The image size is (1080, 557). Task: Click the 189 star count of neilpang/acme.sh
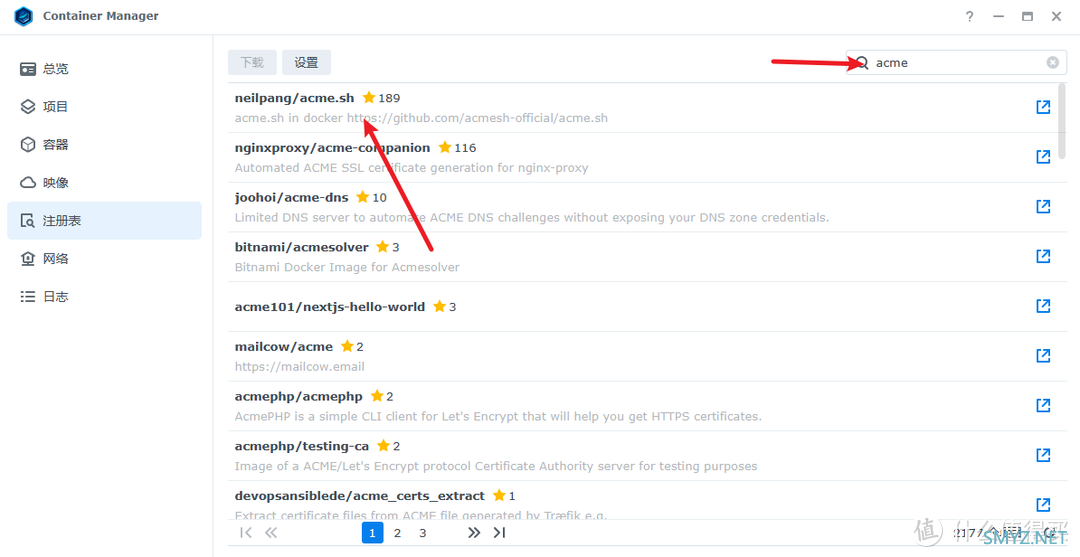(389, 98)
